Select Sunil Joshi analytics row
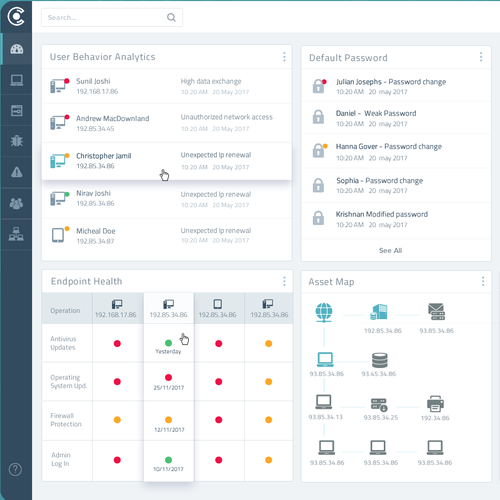The width and height of the screenshot is (500, 500). point(167,86)
